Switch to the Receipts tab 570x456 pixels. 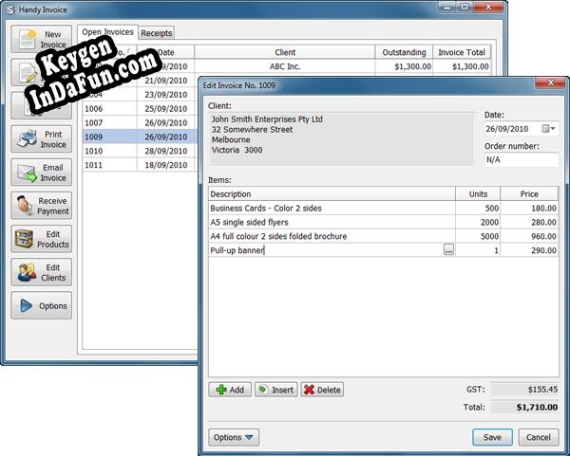(x=156, y=33)
